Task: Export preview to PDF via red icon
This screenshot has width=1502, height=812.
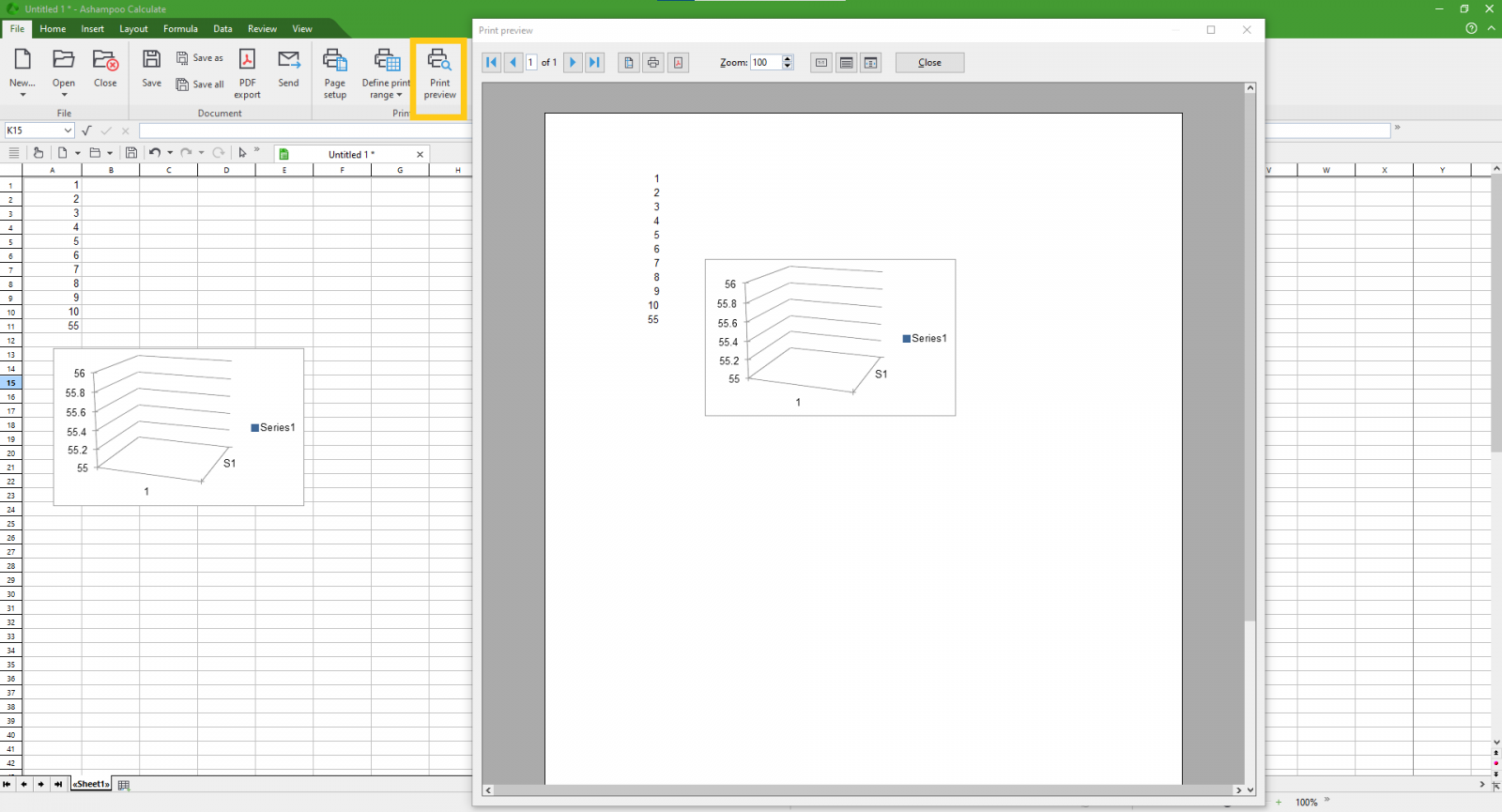Action: point(678,63)
